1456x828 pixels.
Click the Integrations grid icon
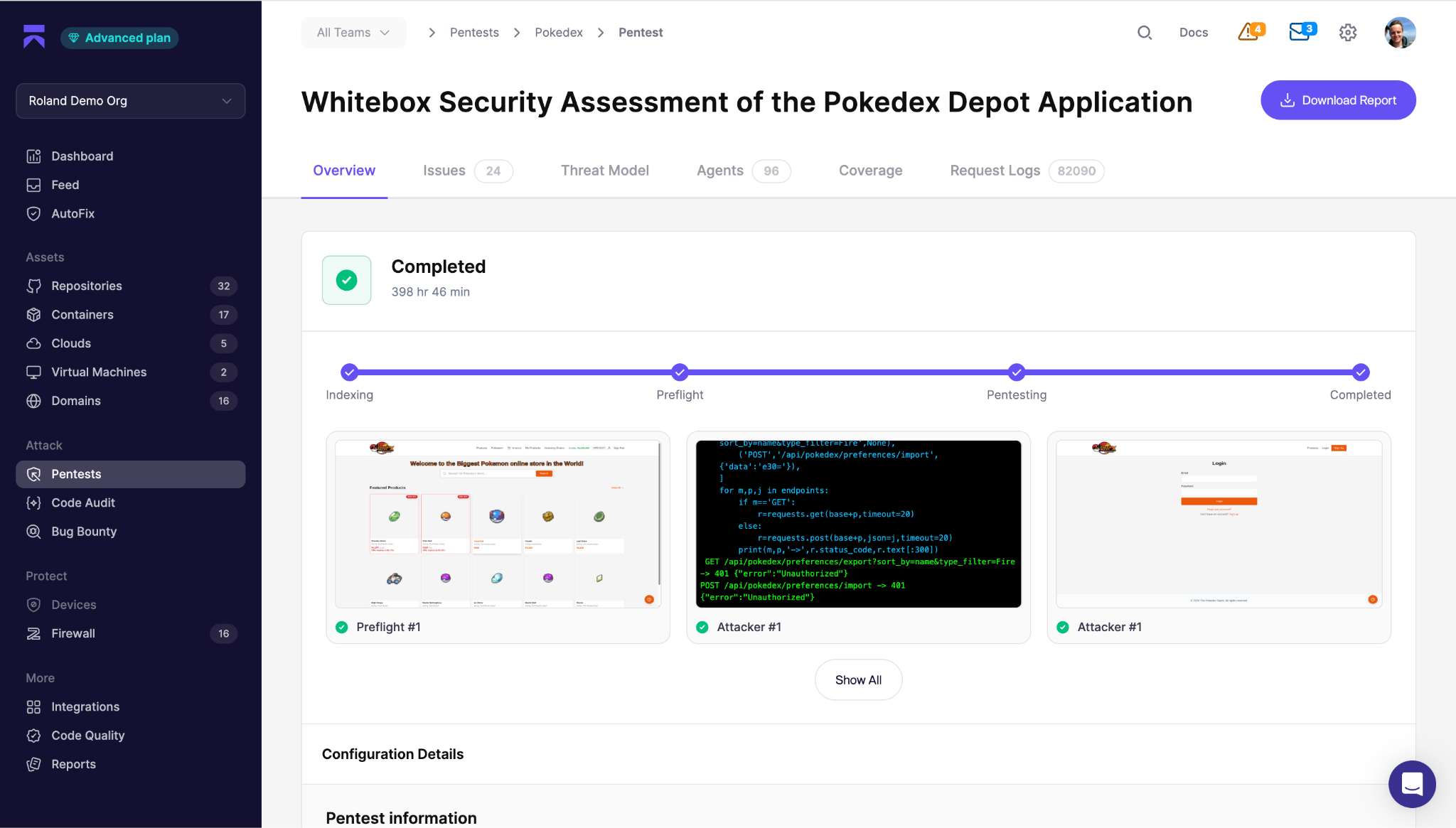pyautogui.click(x=33, y=706)
